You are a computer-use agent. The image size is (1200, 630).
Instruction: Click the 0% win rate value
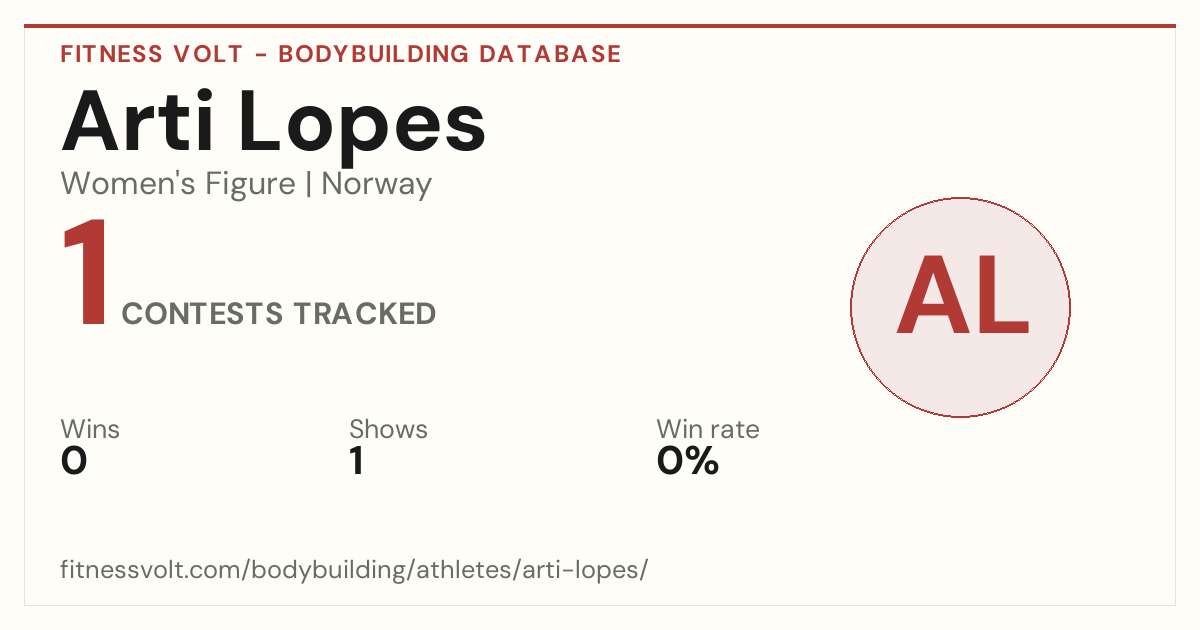688,461
